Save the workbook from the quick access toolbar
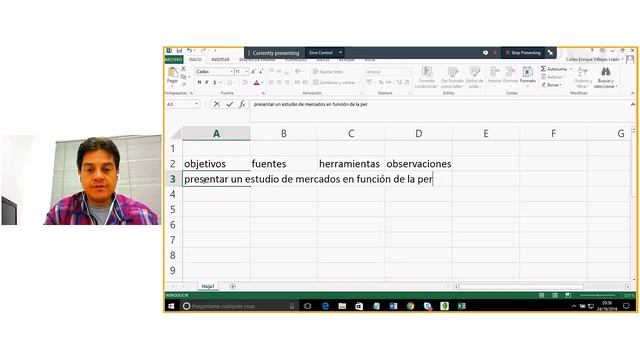Screen dimensions: 640x360 (179, 51)
